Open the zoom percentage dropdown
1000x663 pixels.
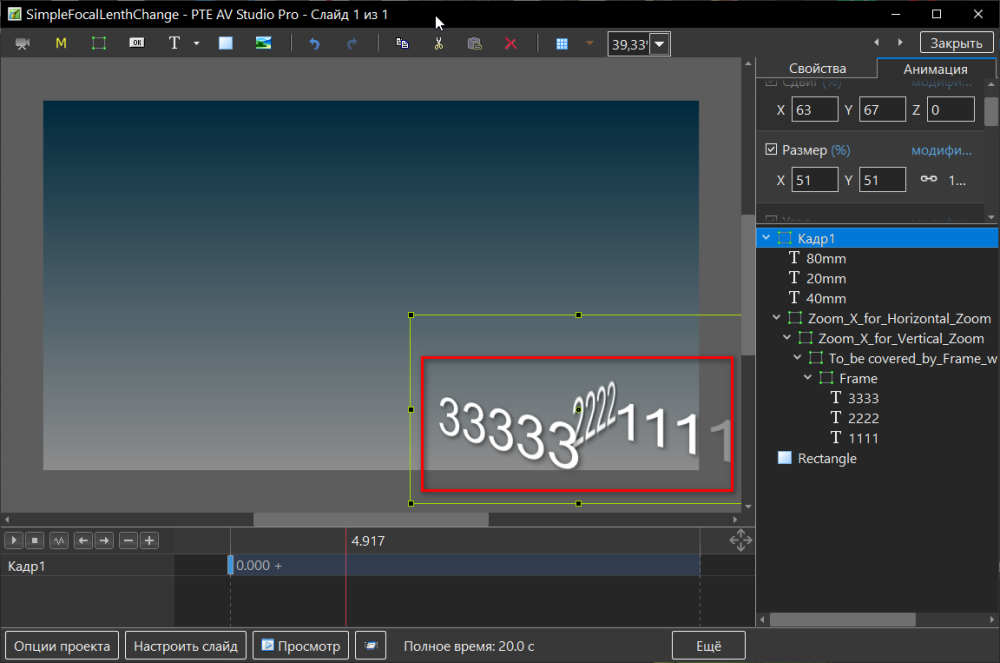[659, 44]
